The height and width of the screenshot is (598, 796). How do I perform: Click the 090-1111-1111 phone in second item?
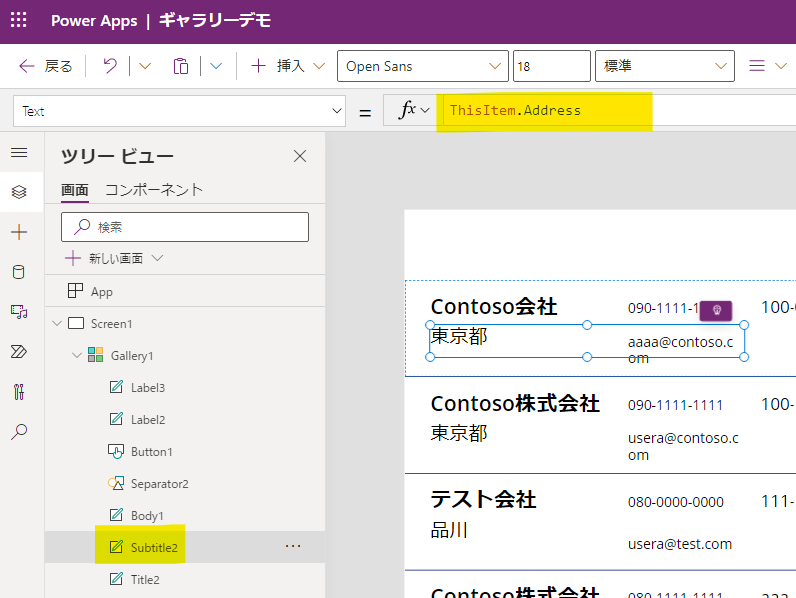[x=675, y=405]
